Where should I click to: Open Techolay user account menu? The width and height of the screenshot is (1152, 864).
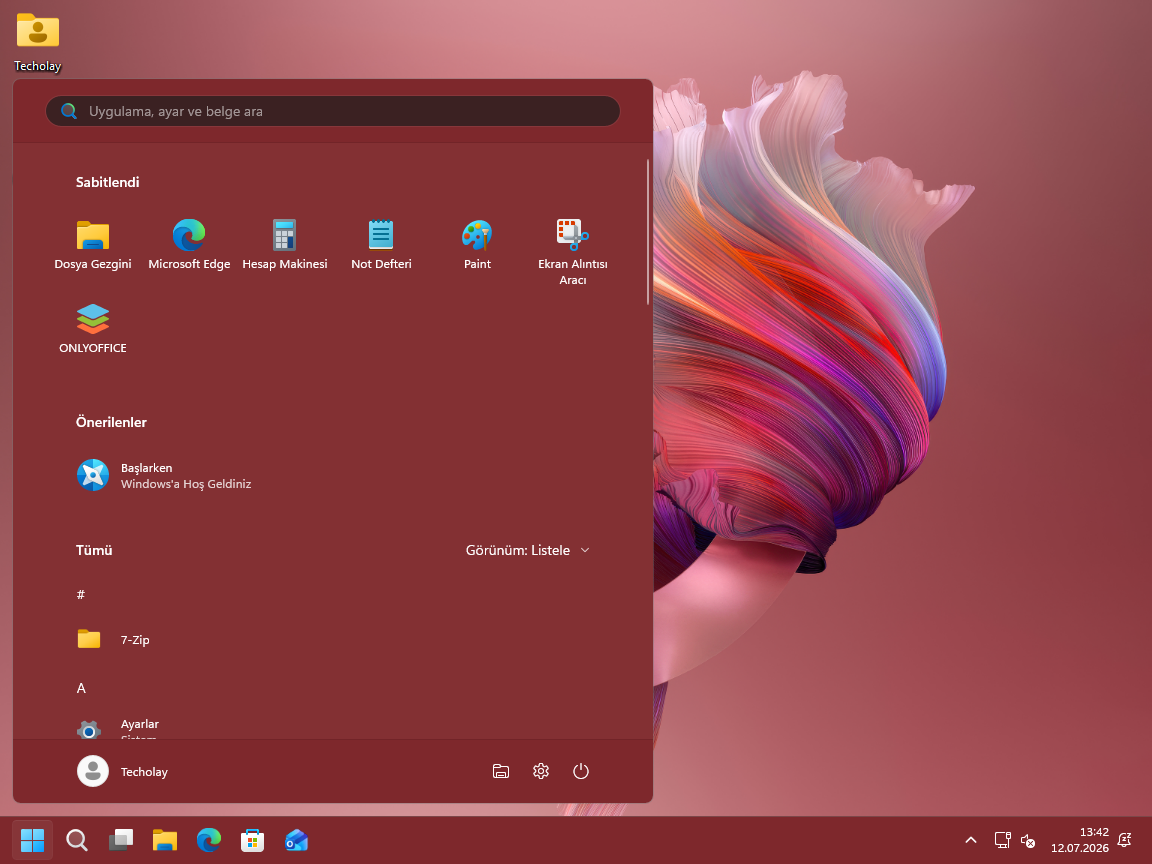pos(123,771)
